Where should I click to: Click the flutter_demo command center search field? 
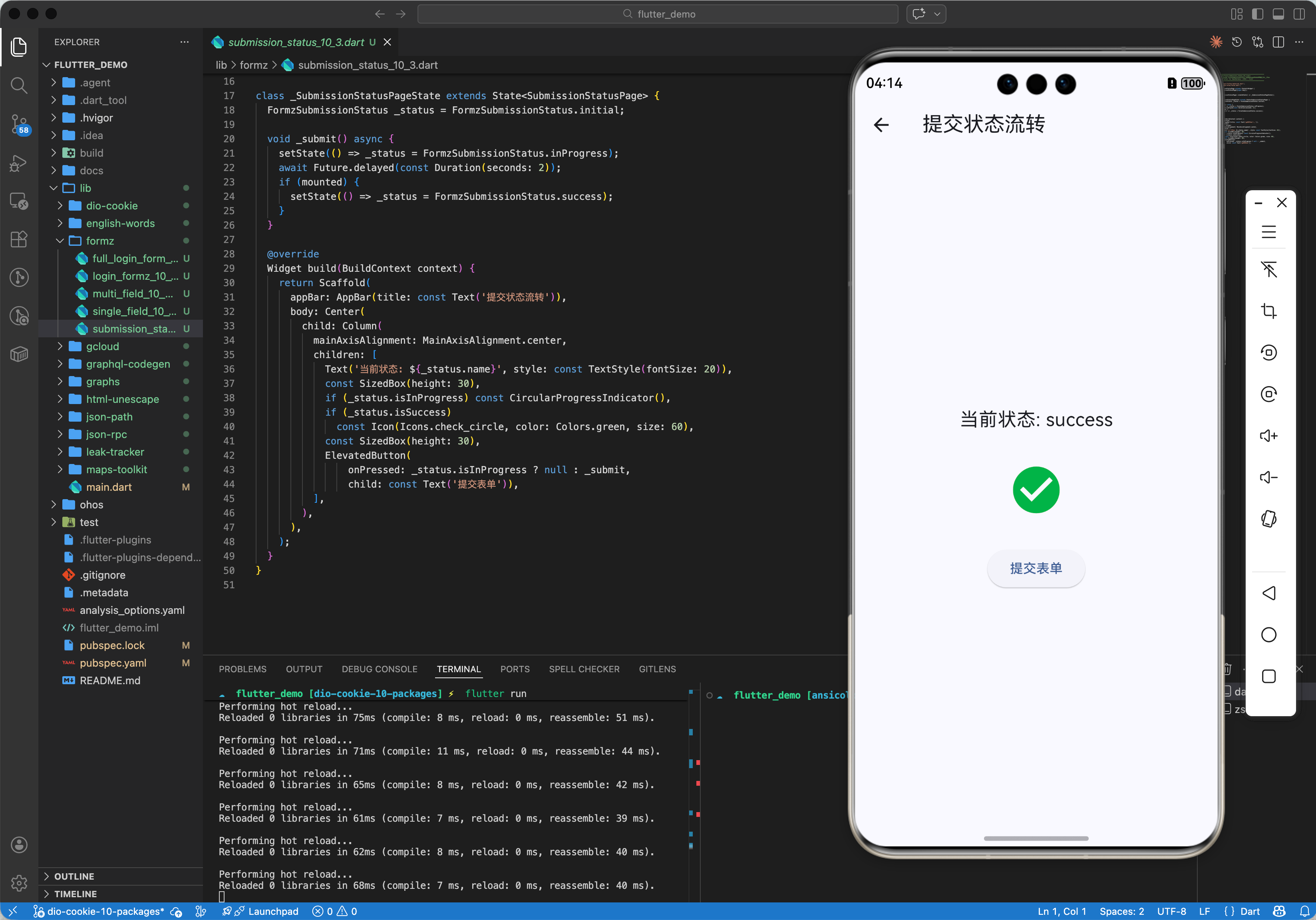(658, 14)
